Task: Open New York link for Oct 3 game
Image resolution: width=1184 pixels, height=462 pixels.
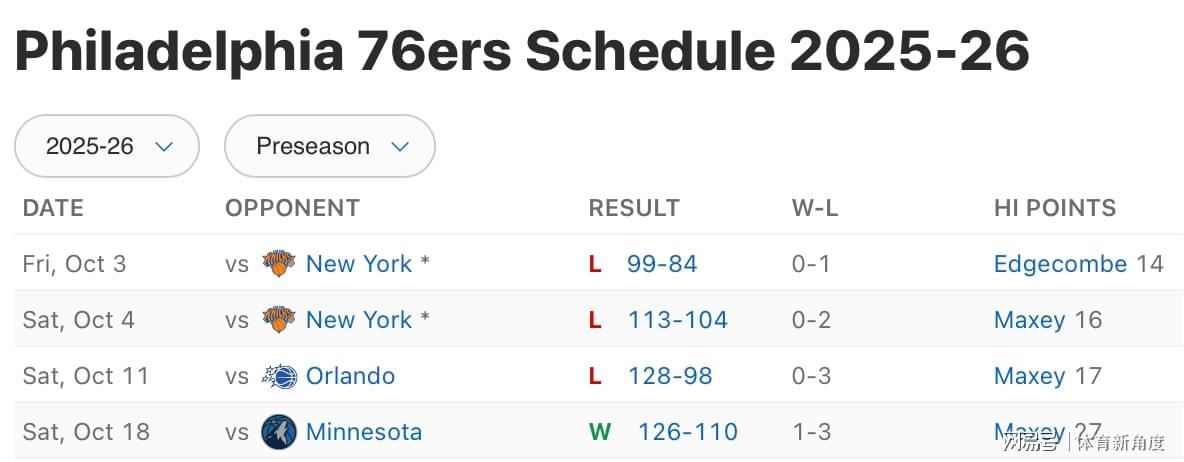Action: click(358, 264)
